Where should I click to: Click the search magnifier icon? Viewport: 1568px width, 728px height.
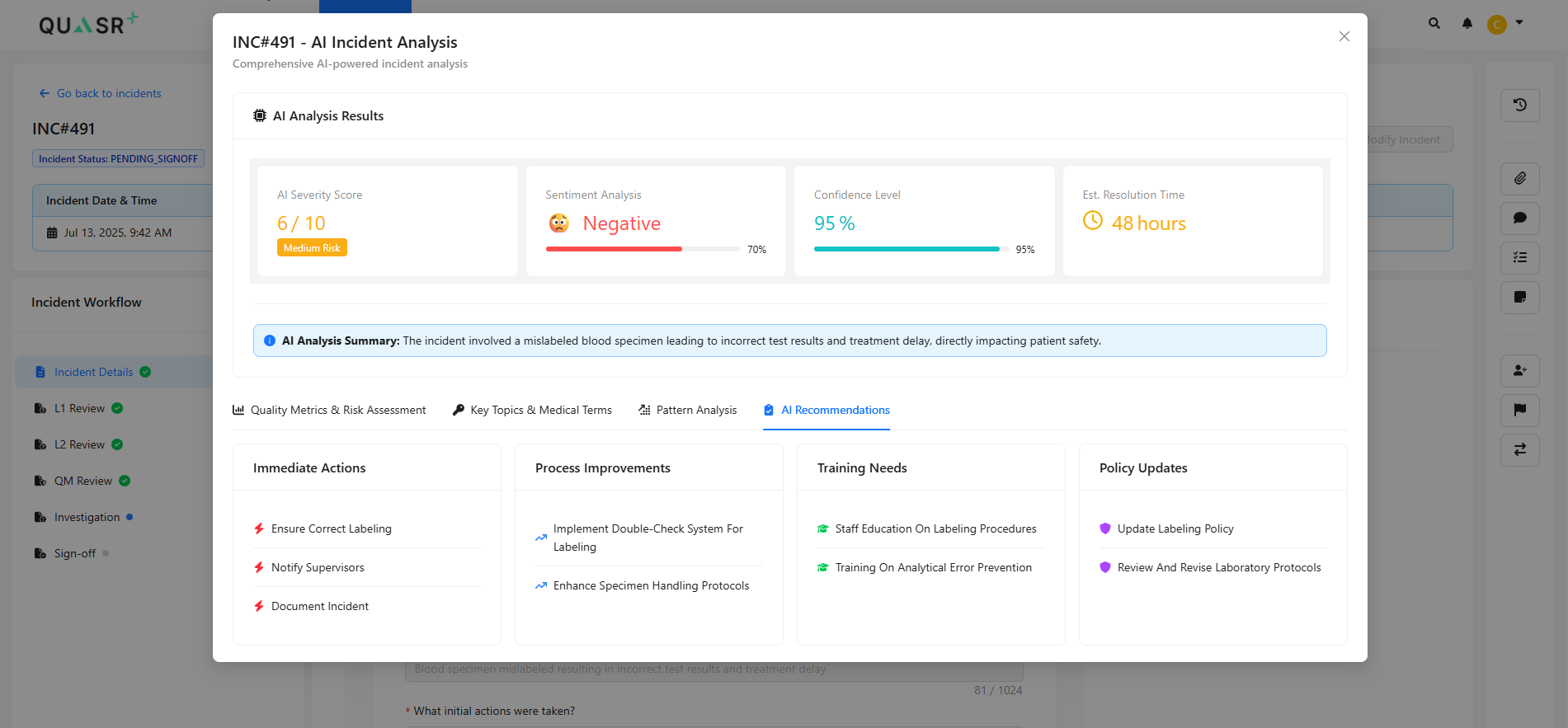tap(1434, 24)
